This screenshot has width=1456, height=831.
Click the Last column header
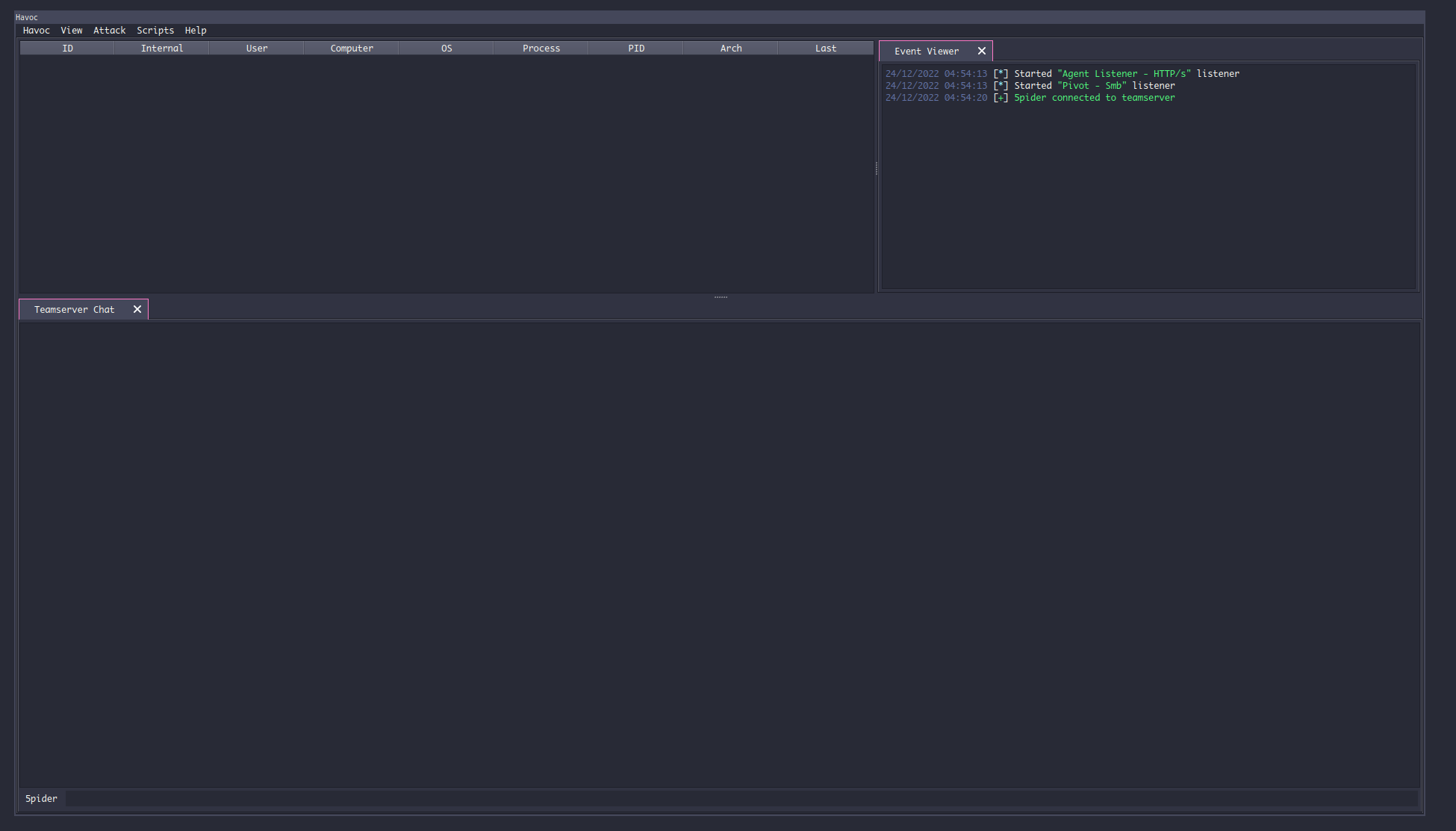(x=826, y=49)
